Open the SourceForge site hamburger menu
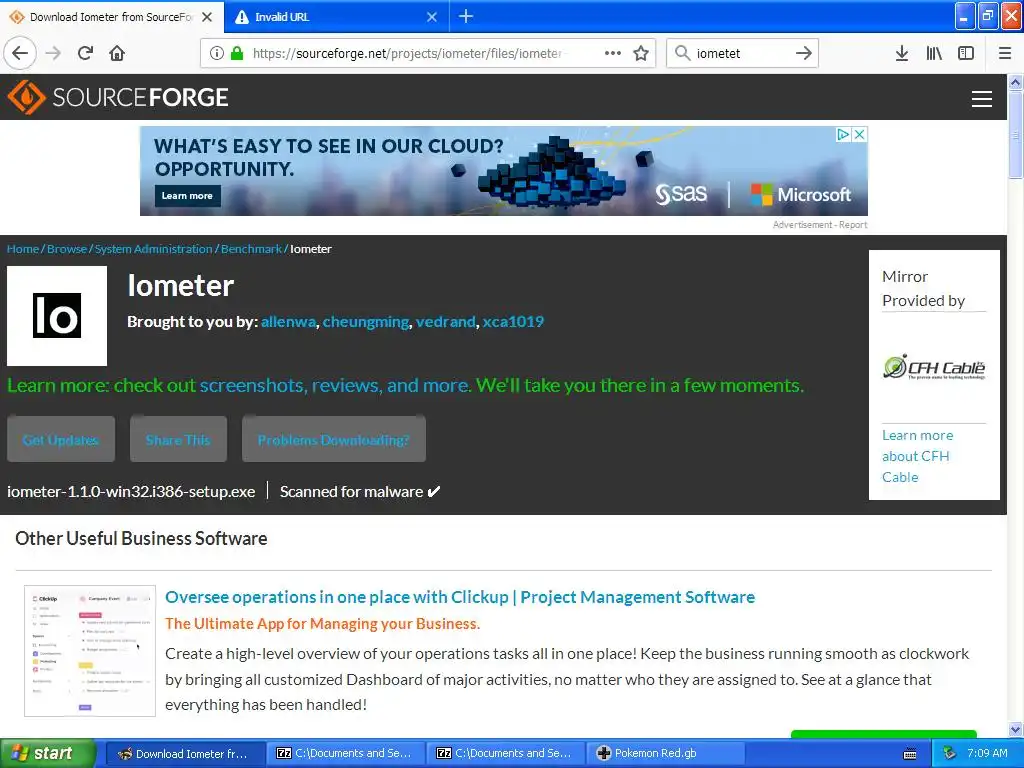 [982, 99]
